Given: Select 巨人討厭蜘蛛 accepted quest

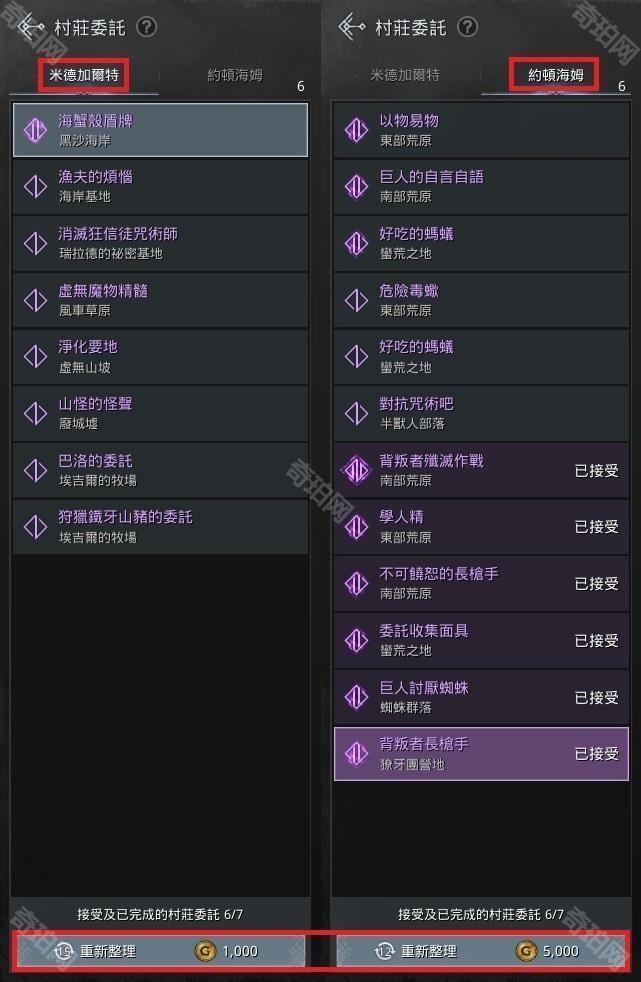Looking at the screenshot, I should [x=481, y=697].
